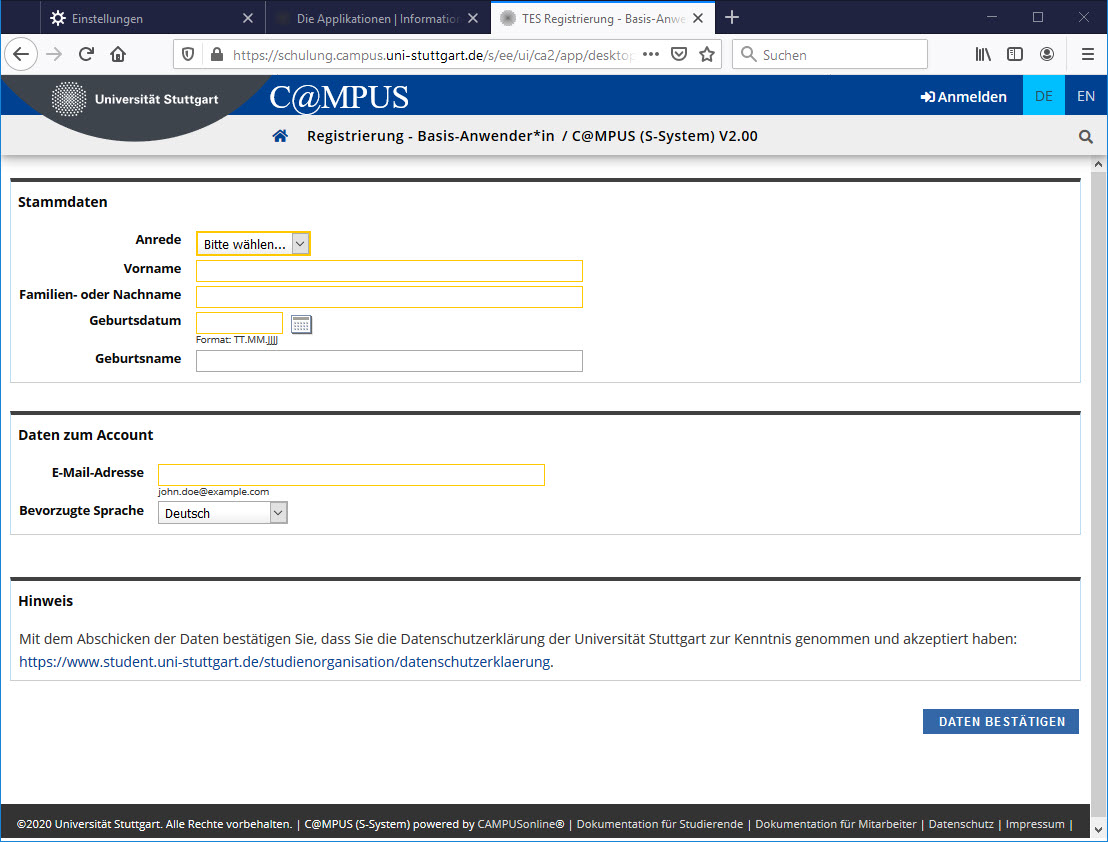Reload the current page
The width and height of the screenshot is (1108, 842).
[x=86, y=54]
